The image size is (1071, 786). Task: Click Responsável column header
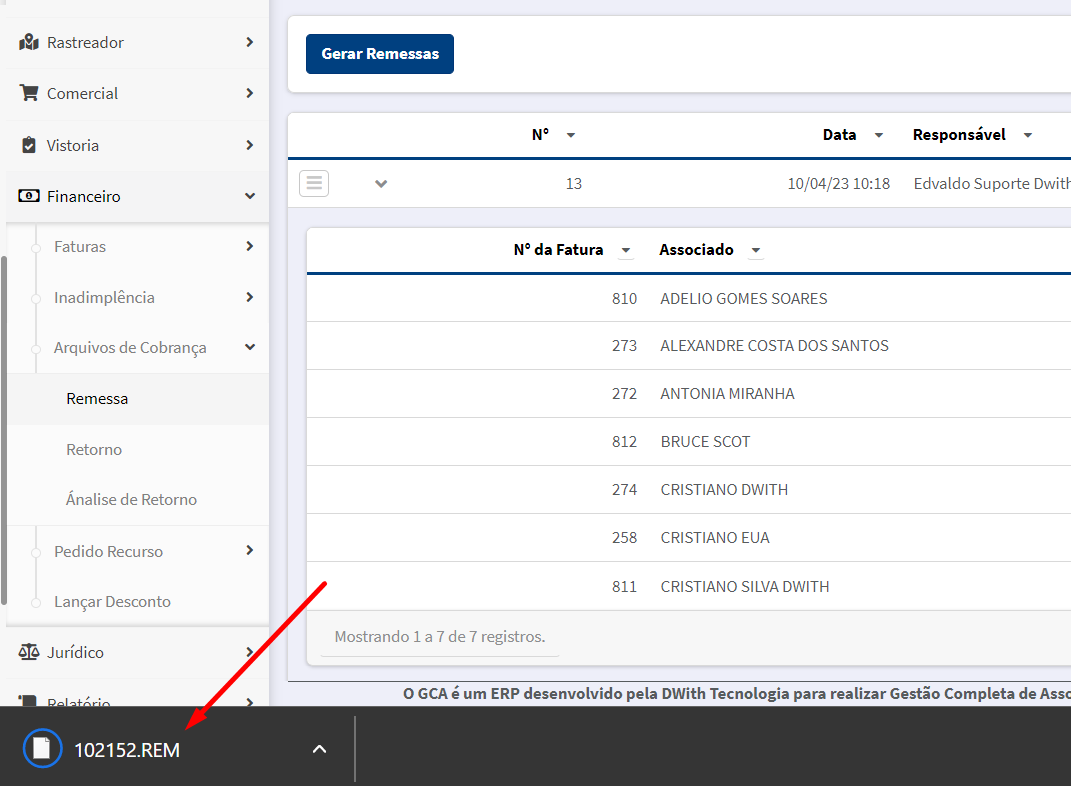click(x=959, y=135)
